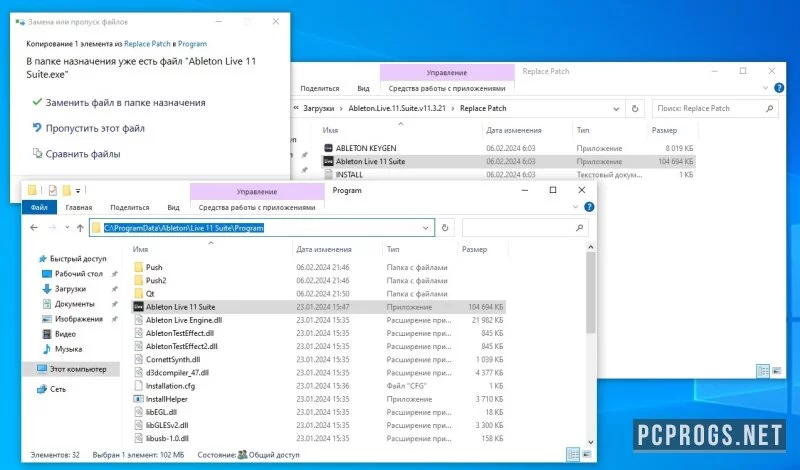Expand address history dropdown in Program window
800x470 pixels.
pyautogui.click(x=426, y=228)
